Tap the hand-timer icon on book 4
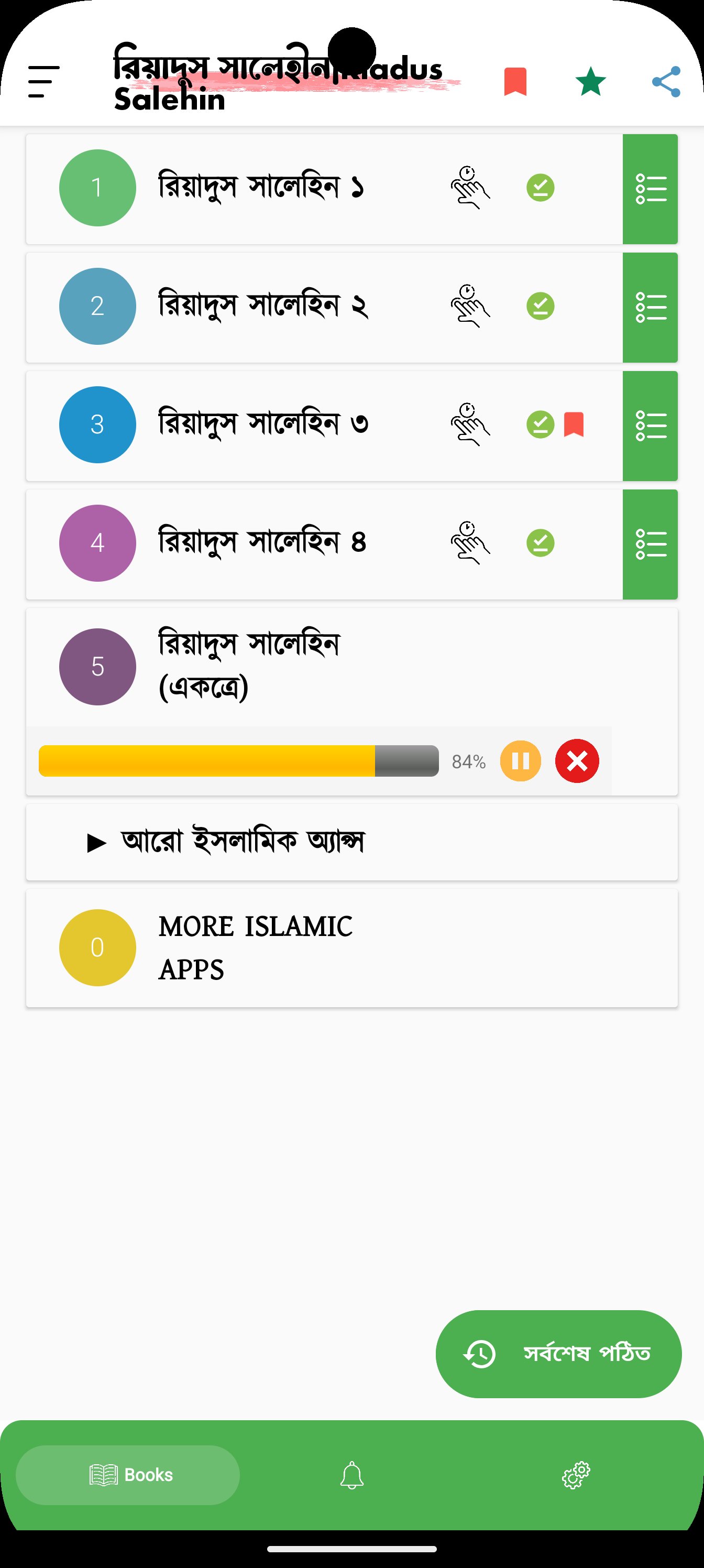 coord(470,542)
